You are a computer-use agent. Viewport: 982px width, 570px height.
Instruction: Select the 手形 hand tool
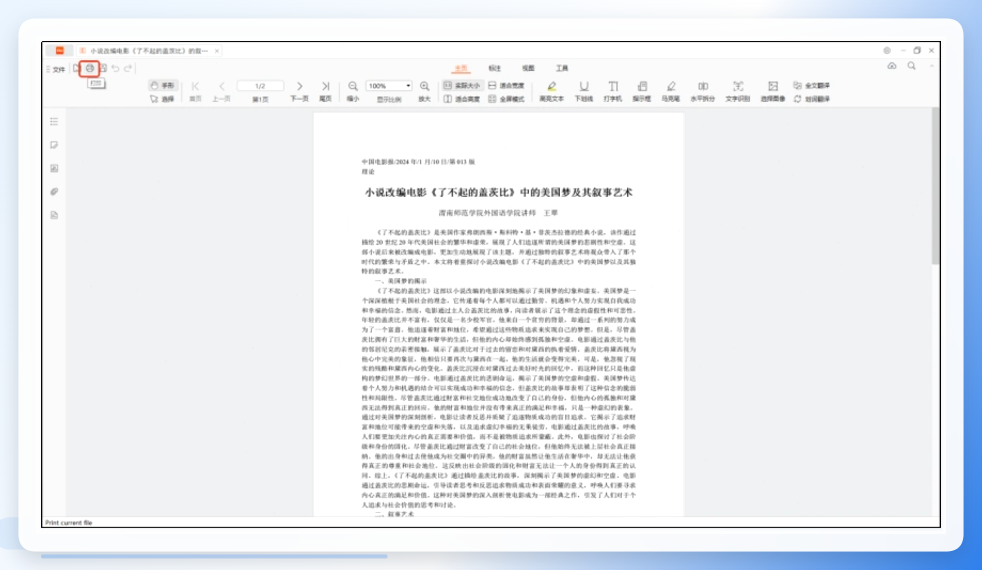[163, 85]
